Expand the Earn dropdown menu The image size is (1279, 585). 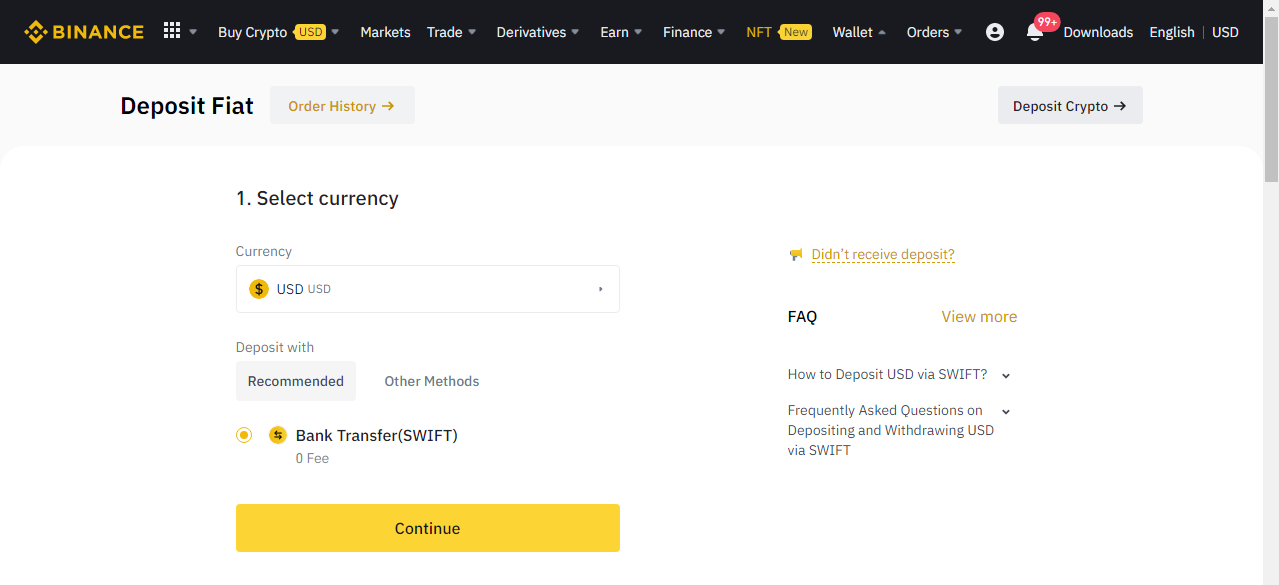(x=621, y=32)
